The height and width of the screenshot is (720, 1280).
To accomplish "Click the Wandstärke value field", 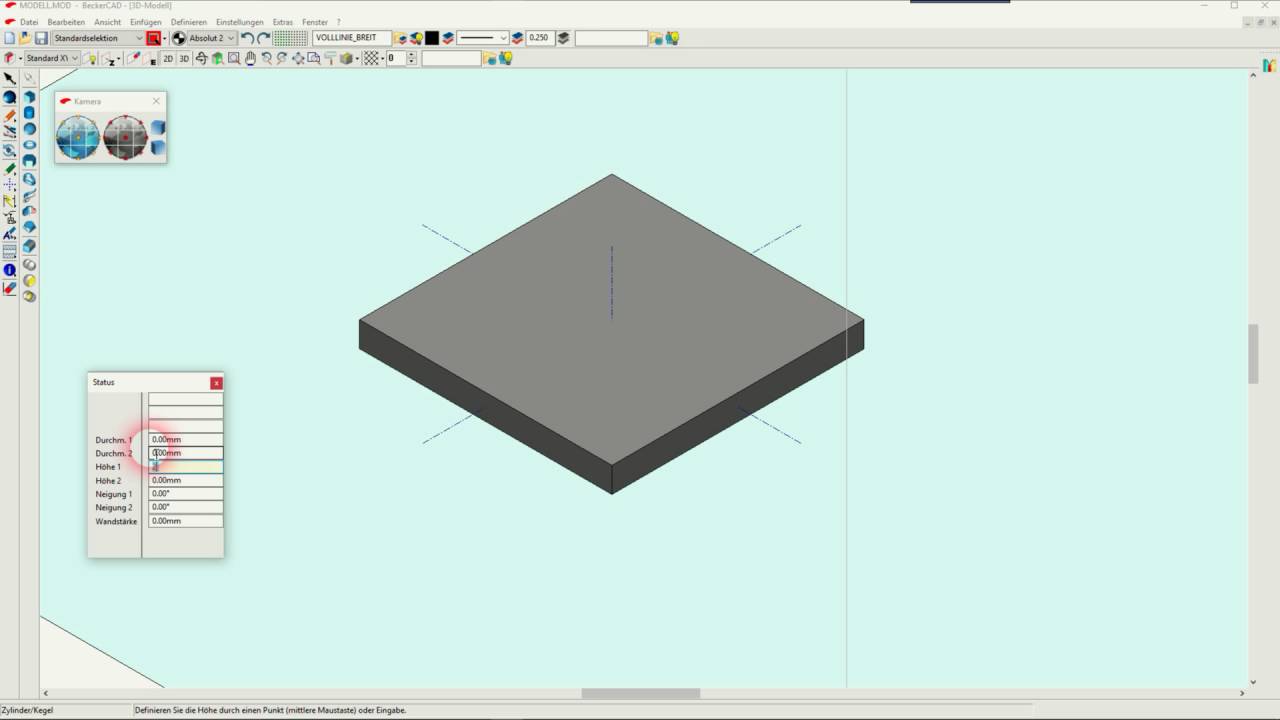I will (x=185, y=521).
